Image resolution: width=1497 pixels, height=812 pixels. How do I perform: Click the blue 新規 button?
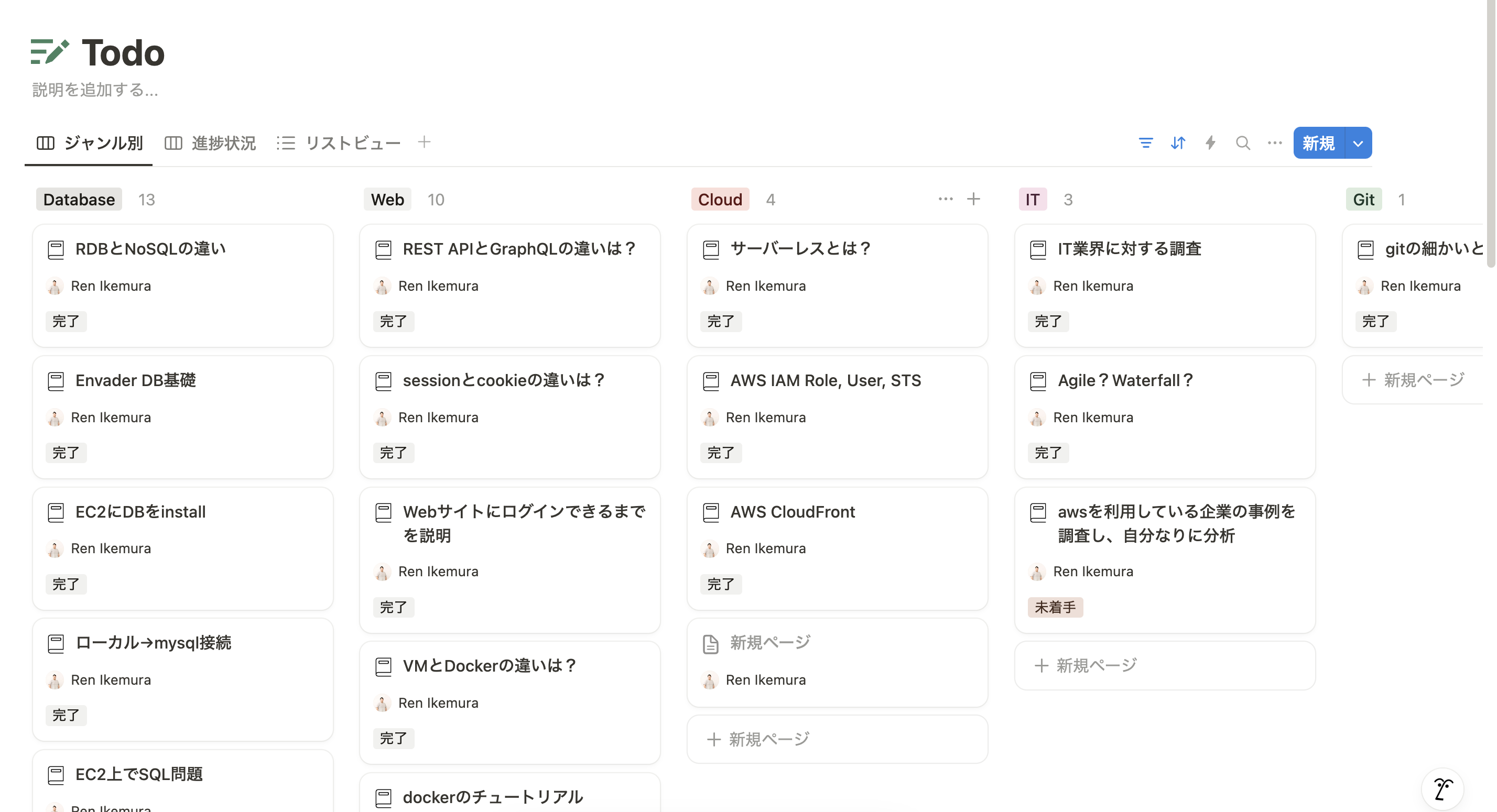[x=1318, y=143]
